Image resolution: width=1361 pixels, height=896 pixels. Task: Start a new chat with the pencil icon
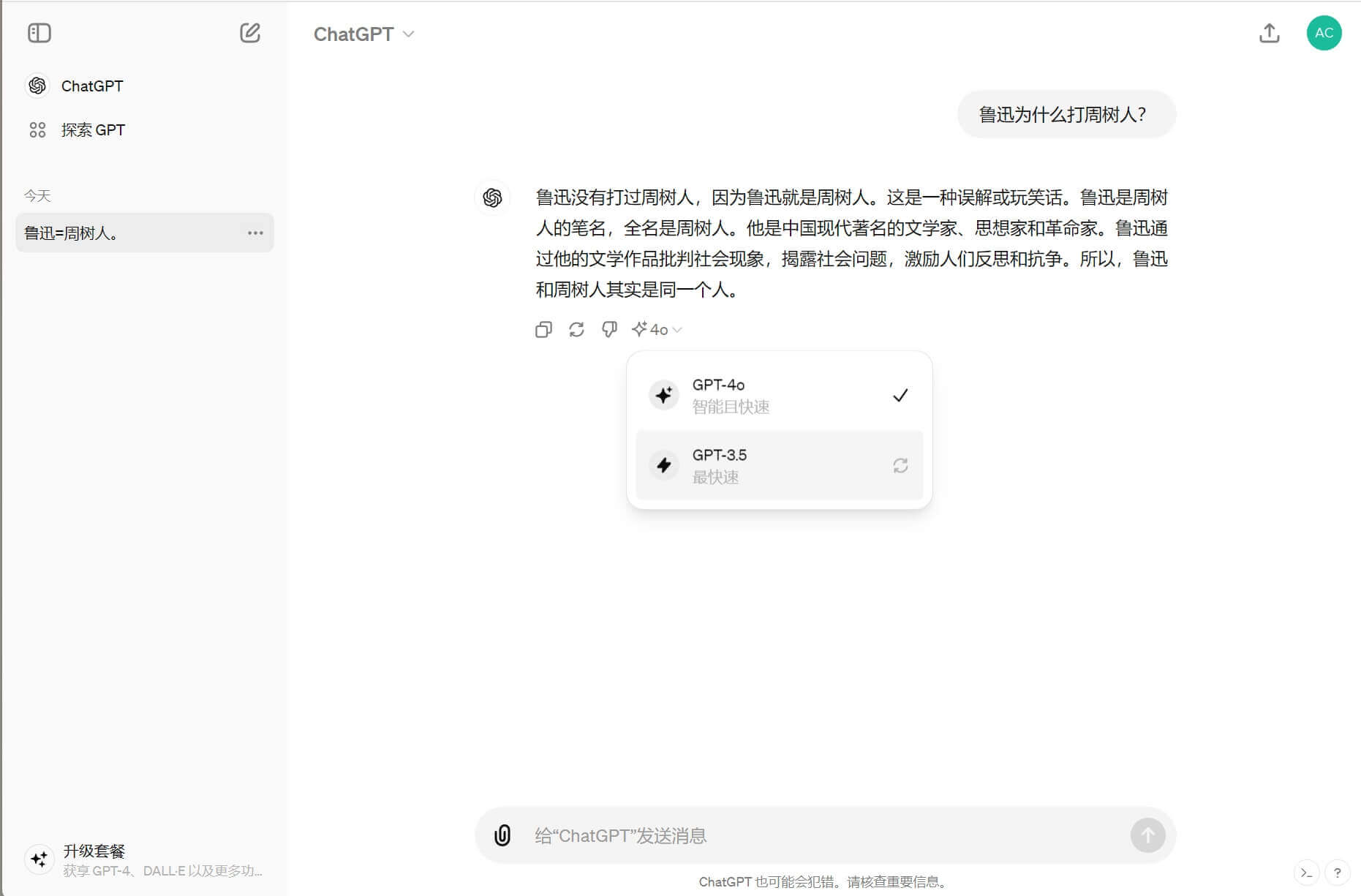pyautogui.click(x=251, y=32)
